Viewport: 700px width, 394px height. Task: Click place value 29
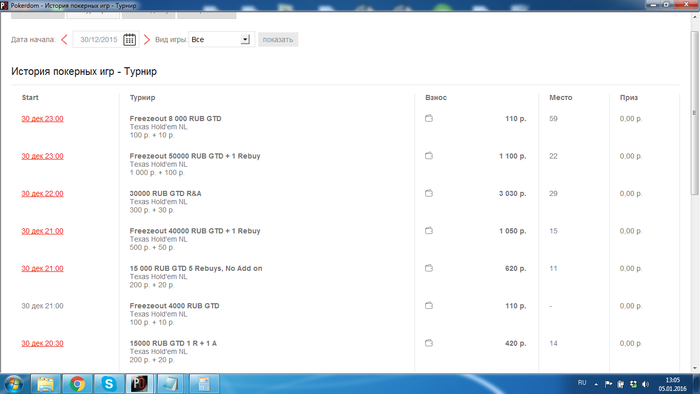click(553, 194)
